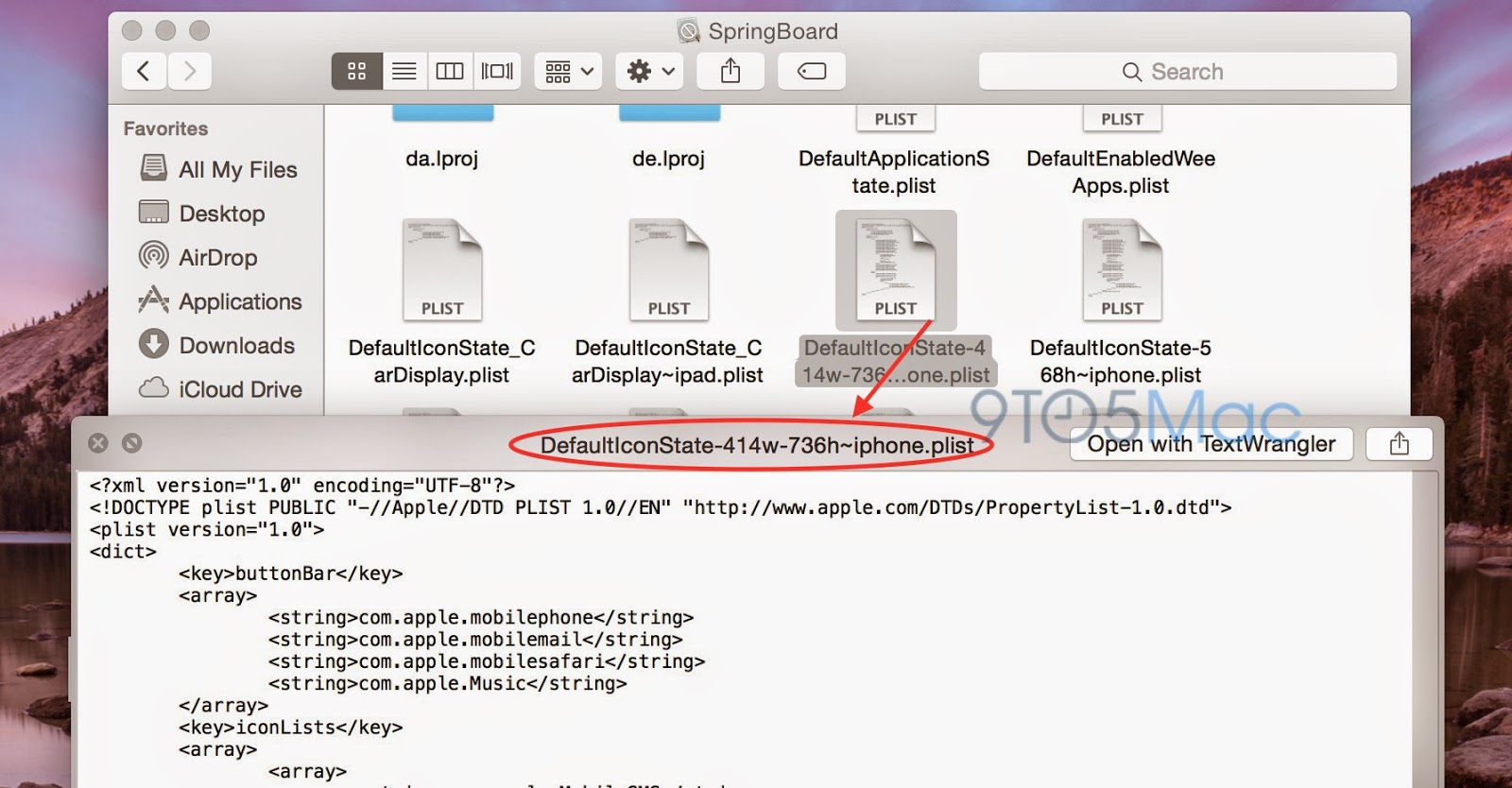This screenshot has width=1512, height=788.
Task: Select the da.lproj folder label
Action: (442, 159)
